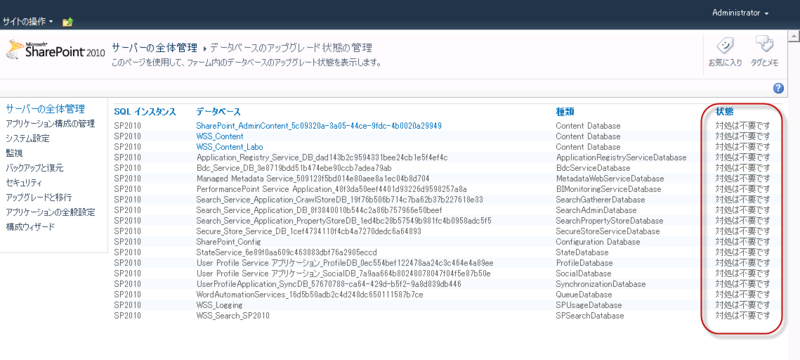Open the blue help icon
Screen dimensions: 800x360
click(778, 88)
